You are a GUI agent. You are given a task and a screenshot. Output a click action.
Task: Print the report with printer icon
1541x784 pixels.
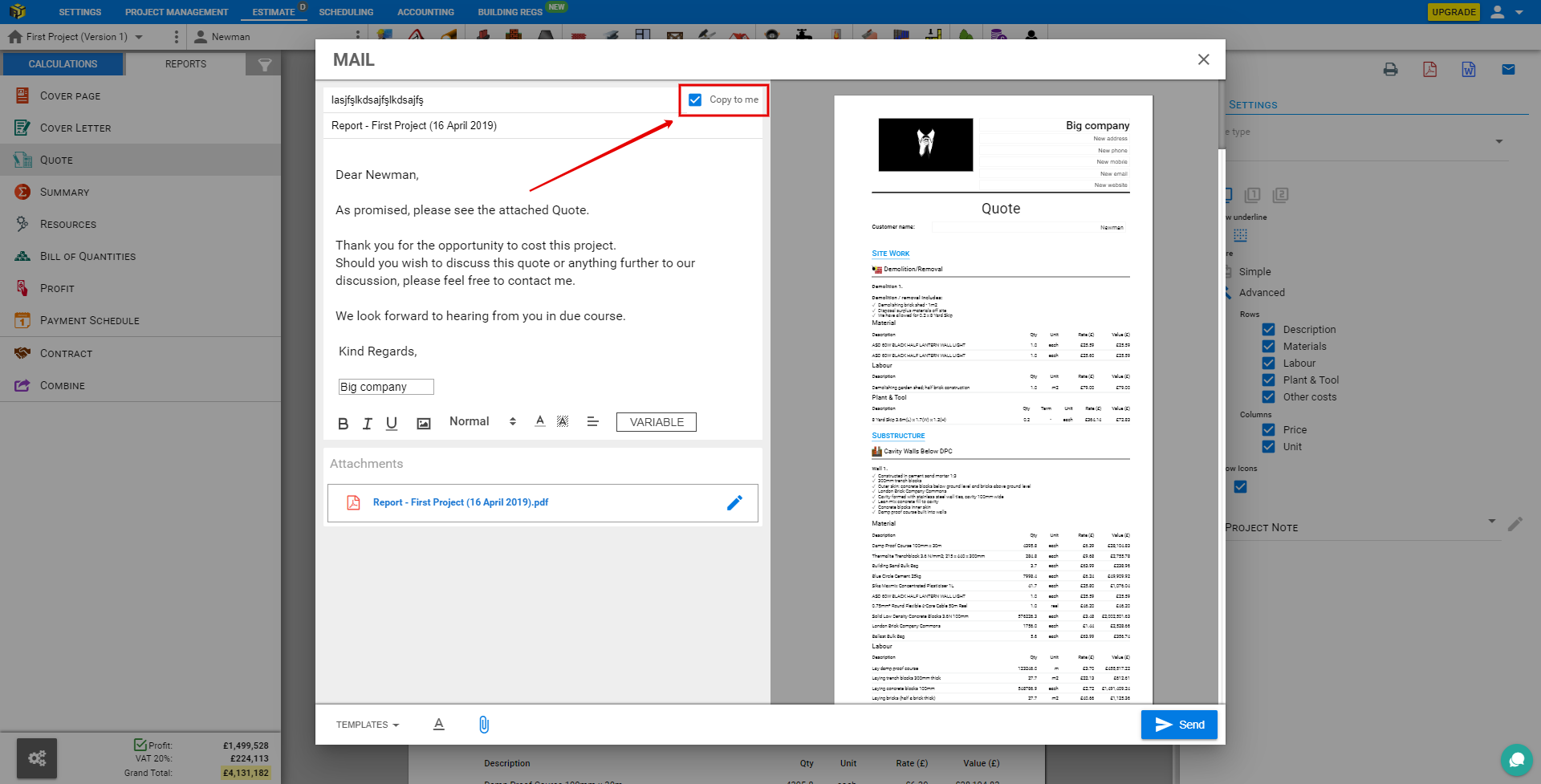pos(1391,70)
